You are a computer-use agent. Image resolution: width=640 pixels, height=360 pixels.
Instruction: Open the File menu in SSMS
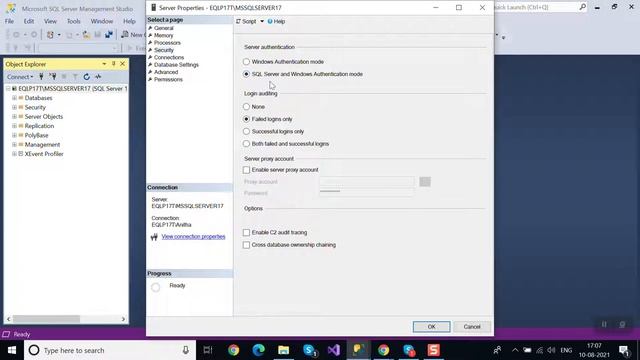pos(9,21)
